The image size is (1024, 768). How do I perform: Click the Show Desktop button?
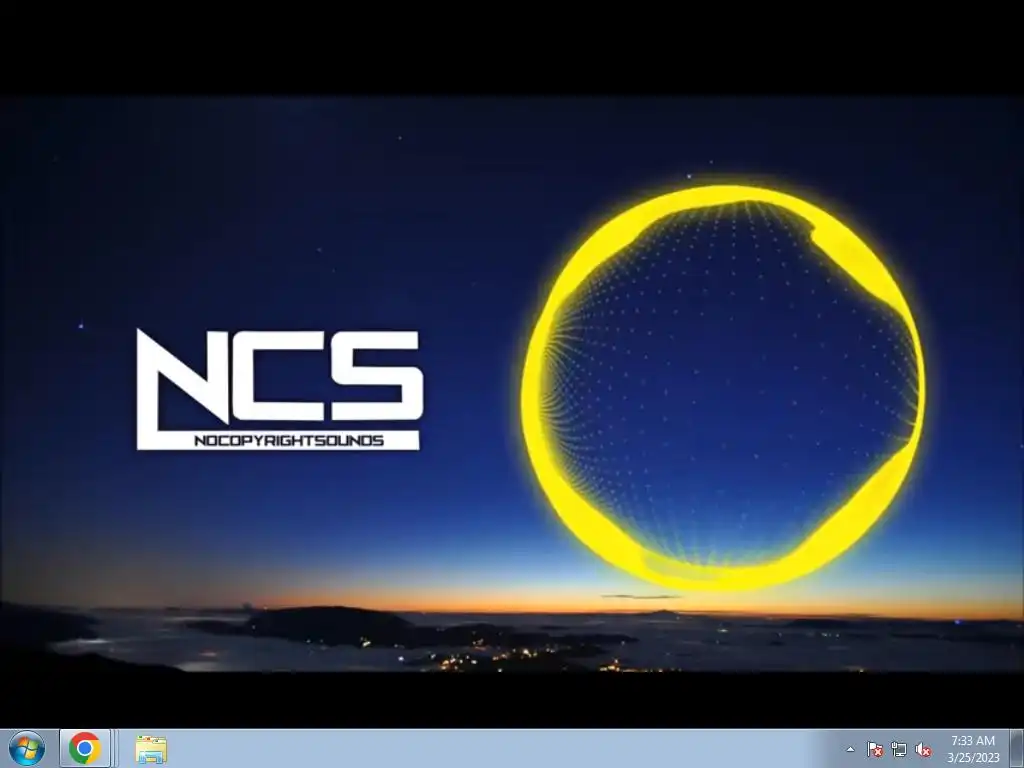(1017, 748)
